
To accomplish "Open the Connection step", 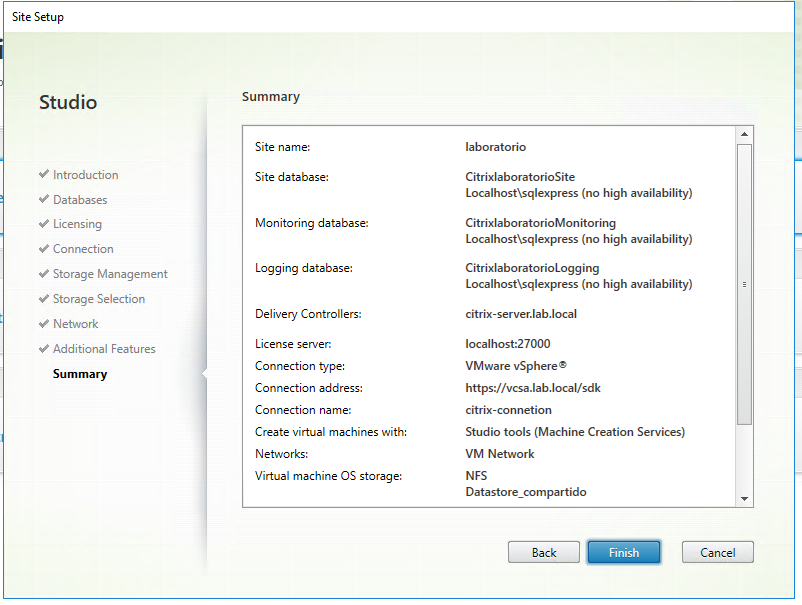I will [83, 249].
